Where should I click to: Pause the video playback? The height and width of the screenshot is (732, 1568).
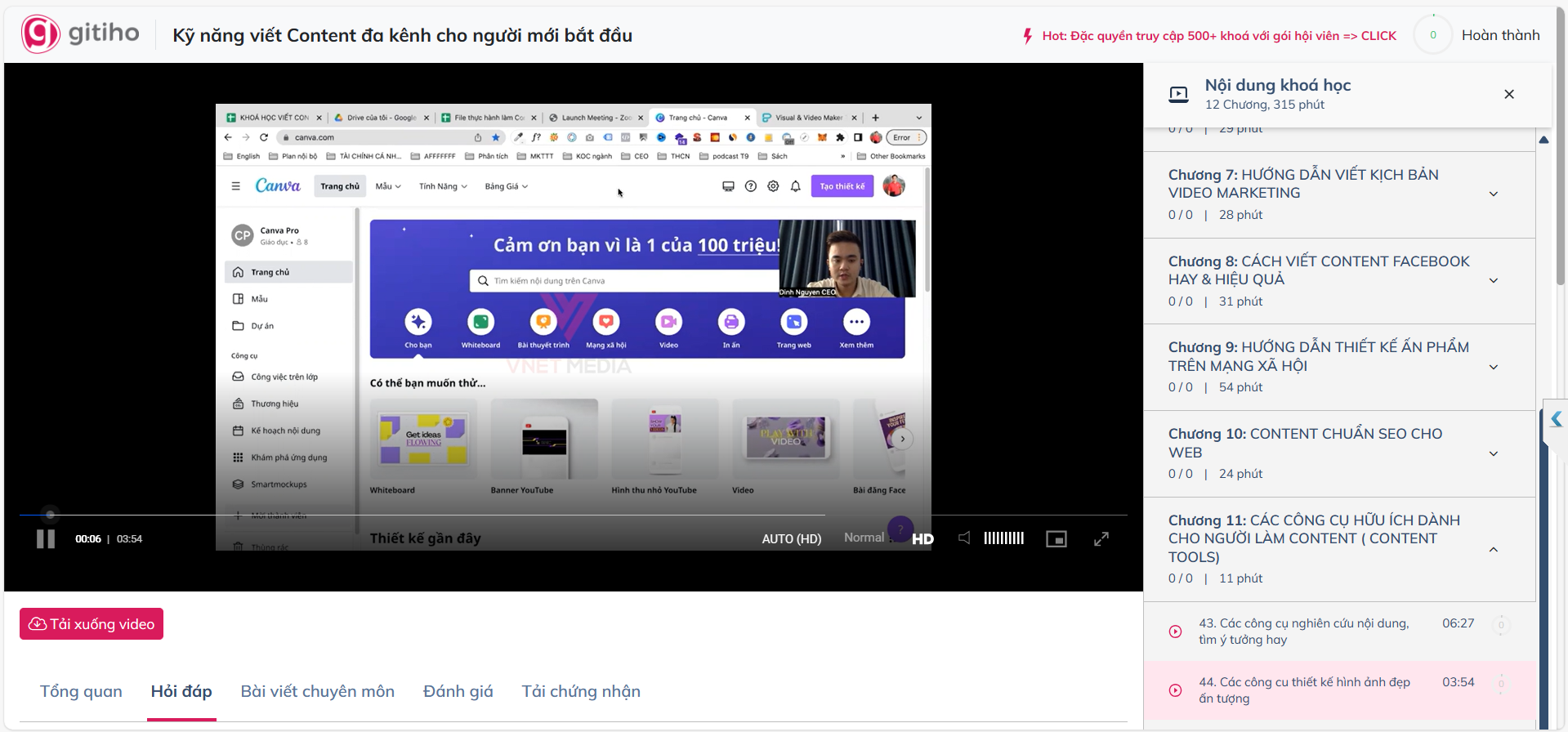(x=46, y=539)
